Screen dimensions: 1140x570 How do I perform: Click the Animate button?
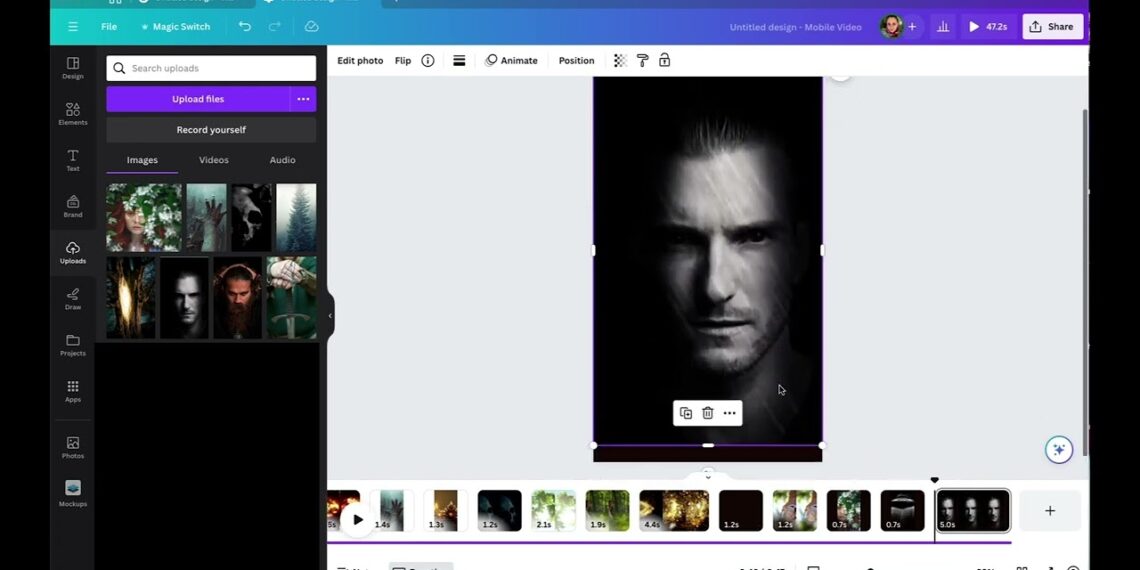pos(512,61)
